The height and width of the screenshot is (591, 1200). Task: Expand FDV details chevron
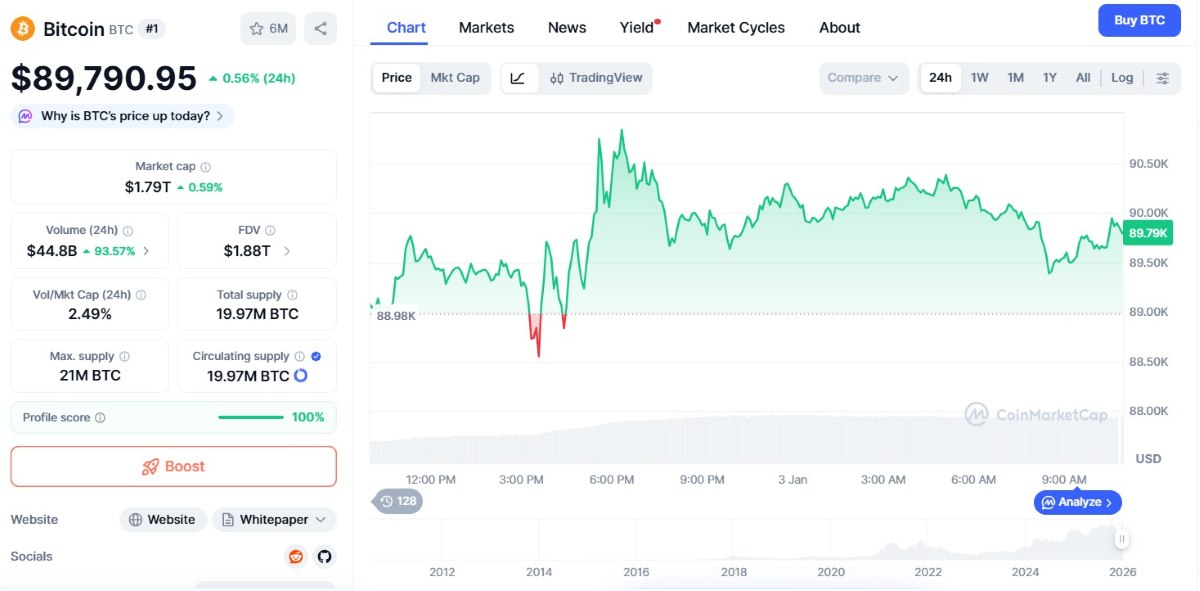point(287,251)
